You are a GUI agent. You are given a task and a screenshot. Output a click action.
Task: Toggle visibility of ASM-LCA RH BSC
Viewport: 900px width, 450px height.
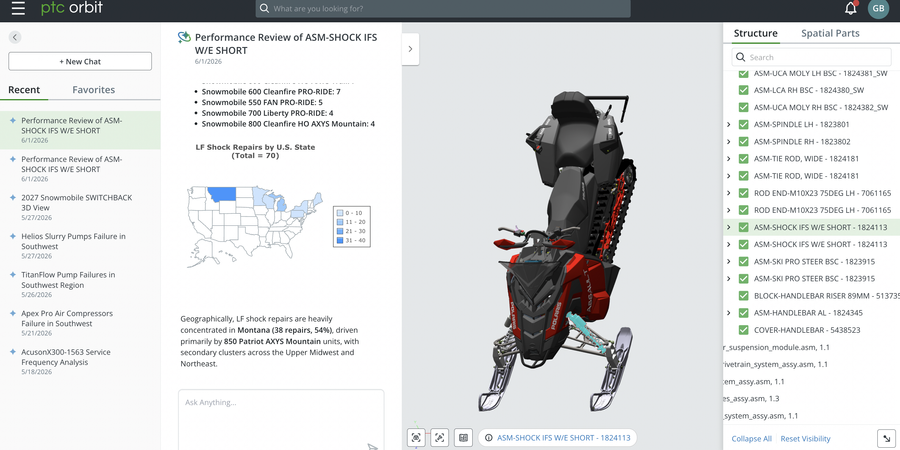tap(743, 90)
